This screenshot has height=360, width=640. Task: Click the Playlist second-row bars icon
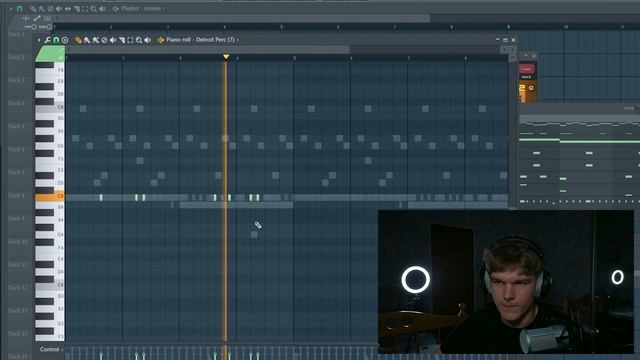47,18
